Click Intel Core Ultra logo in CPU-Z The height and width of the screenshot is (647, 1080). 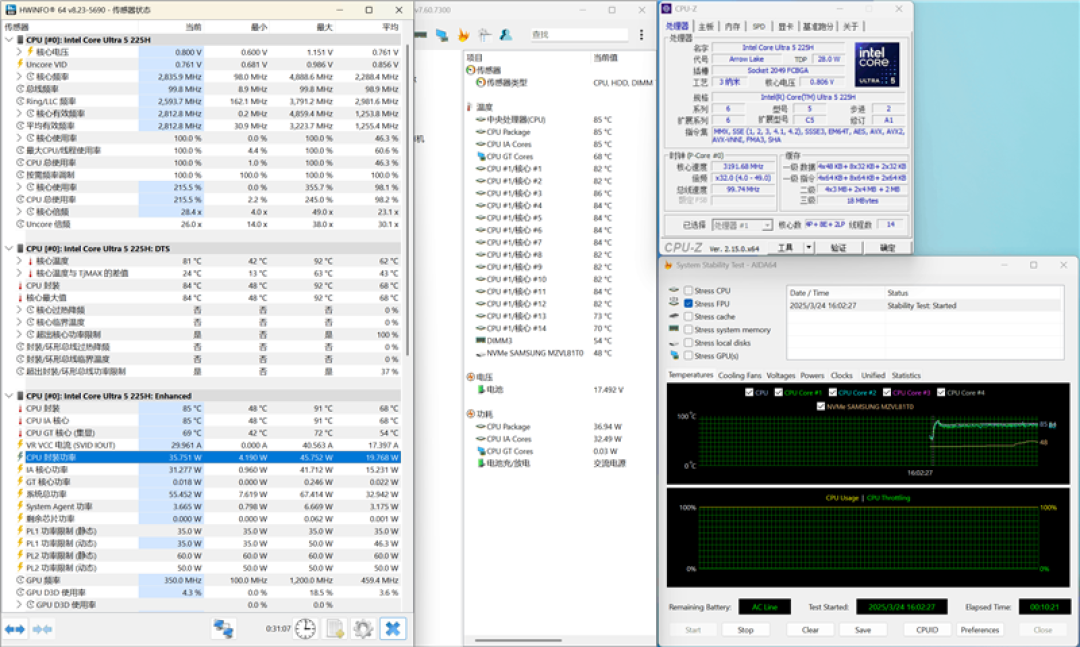(877, 64)
